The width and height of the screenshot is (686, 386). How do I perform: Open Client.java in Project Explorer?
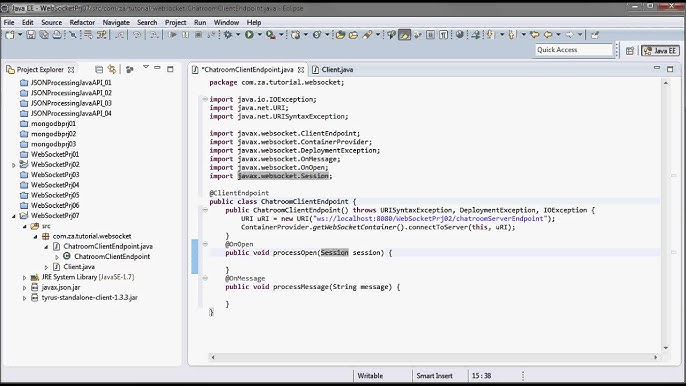79,267
